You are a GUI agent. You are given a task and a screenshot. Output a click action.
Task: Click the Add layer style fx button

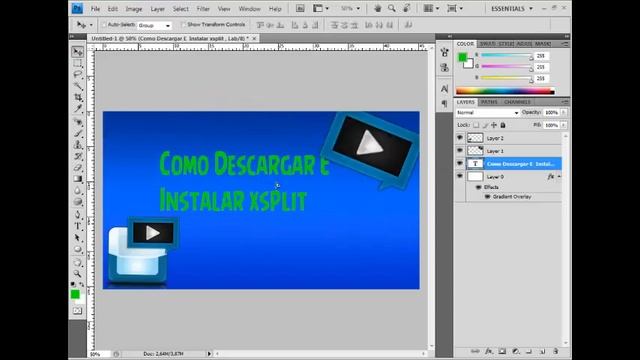489,351
